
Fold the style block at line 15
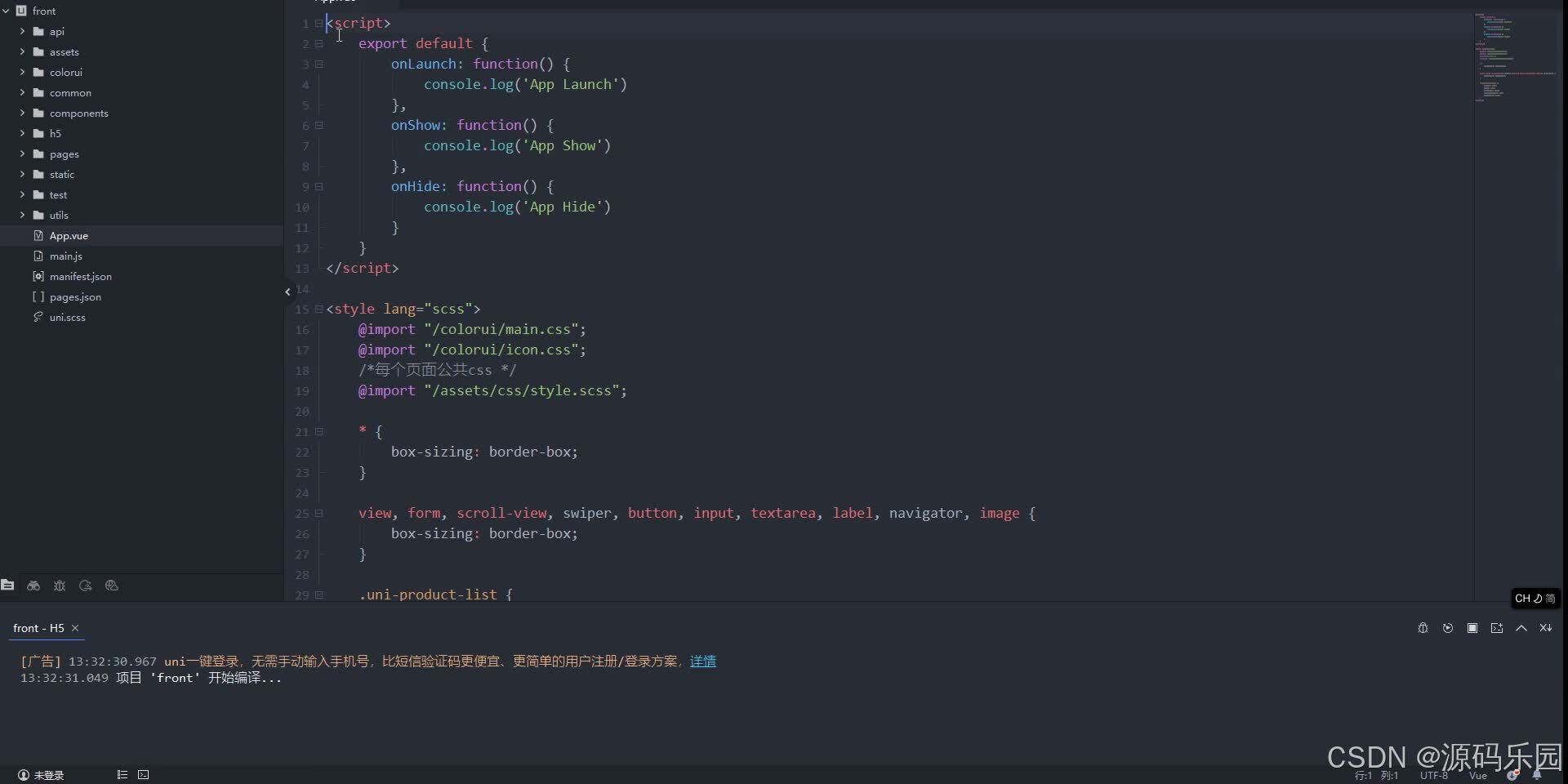click(318, 310)
